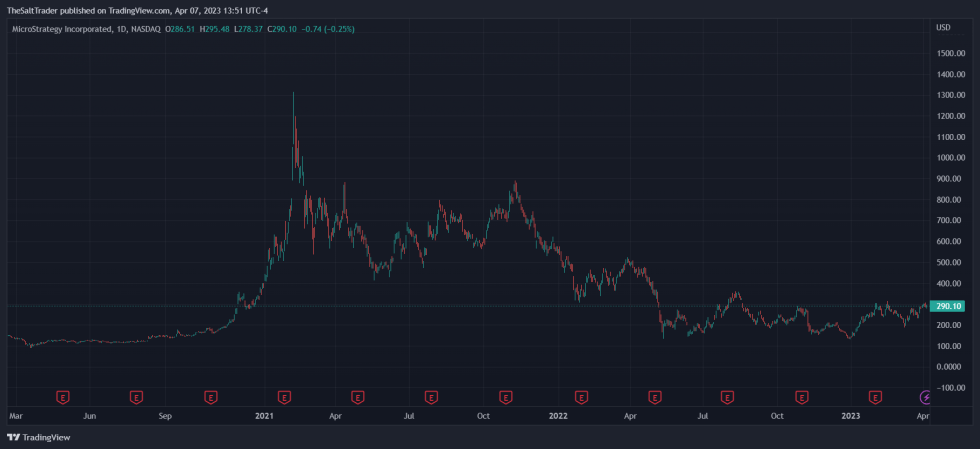
Task: Click the -100.00 label on price axis
Action: click(950, 388)
